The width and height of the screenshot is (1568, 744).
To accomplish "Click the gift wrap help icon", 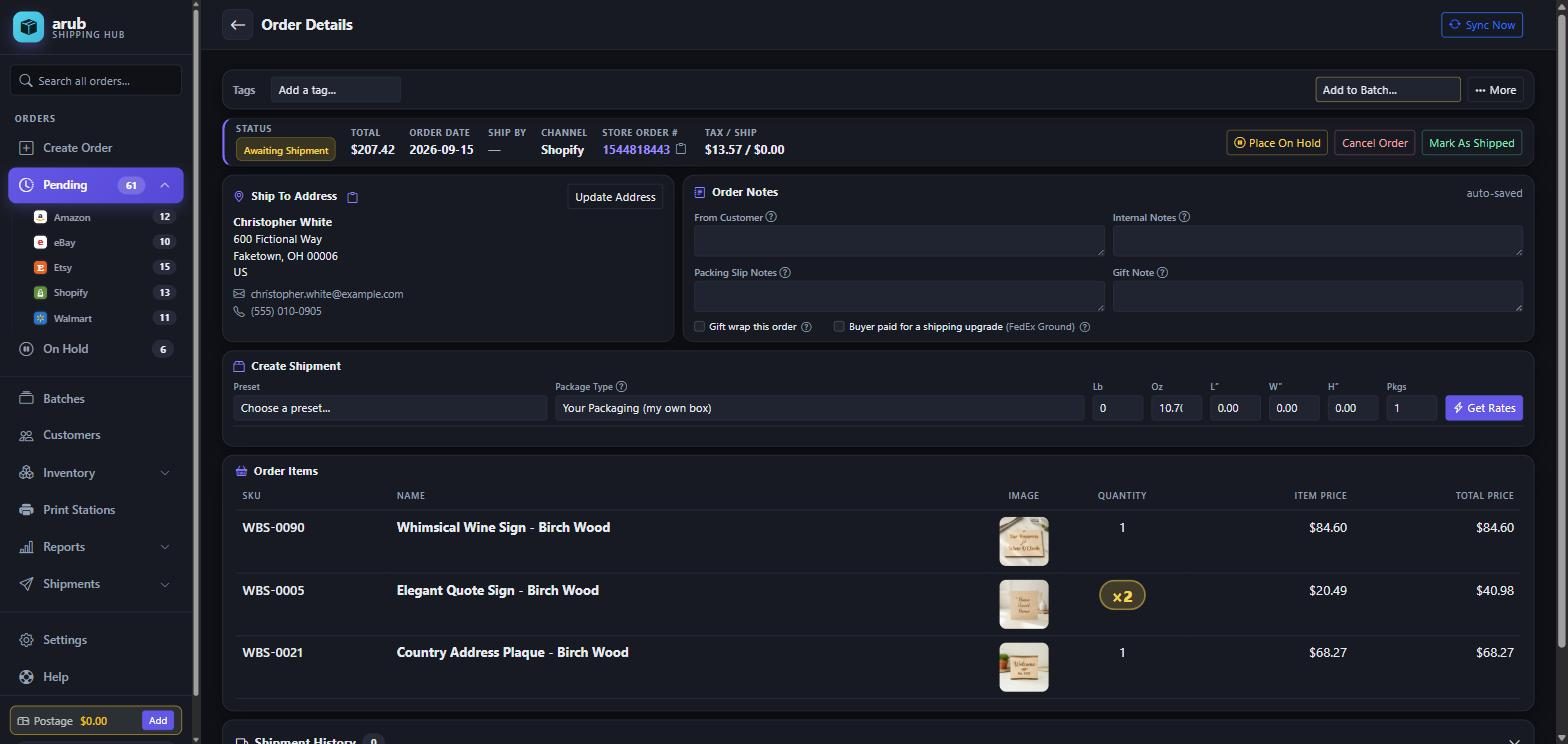I will 806,327.
